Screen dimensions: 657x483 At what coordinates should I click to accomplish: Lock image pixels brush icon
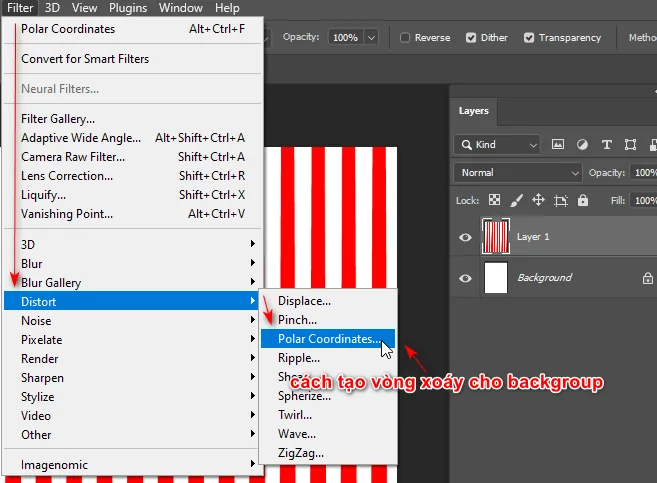516,200
